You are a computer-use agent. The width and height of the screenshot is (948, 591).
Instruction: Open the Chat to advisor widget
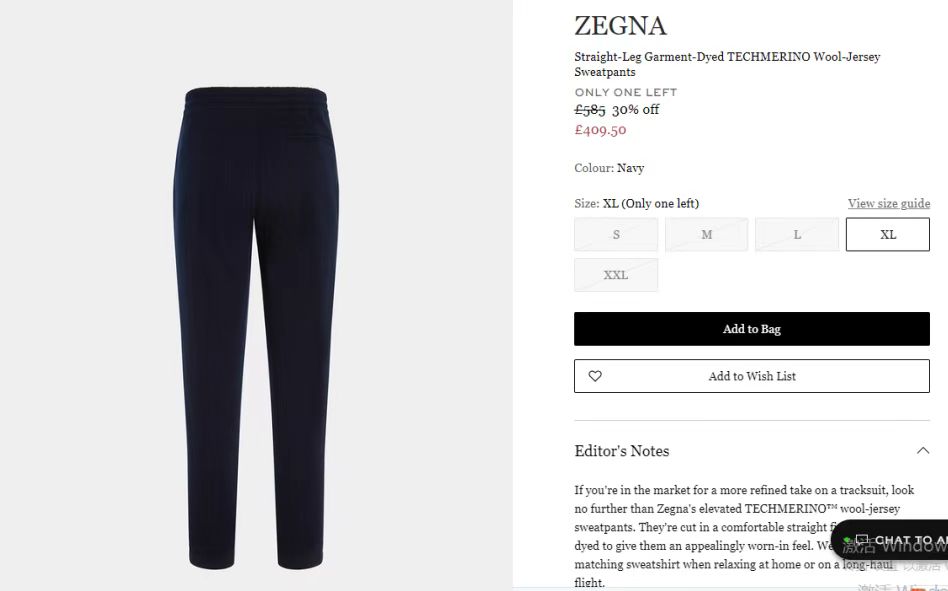pos(889,540)
